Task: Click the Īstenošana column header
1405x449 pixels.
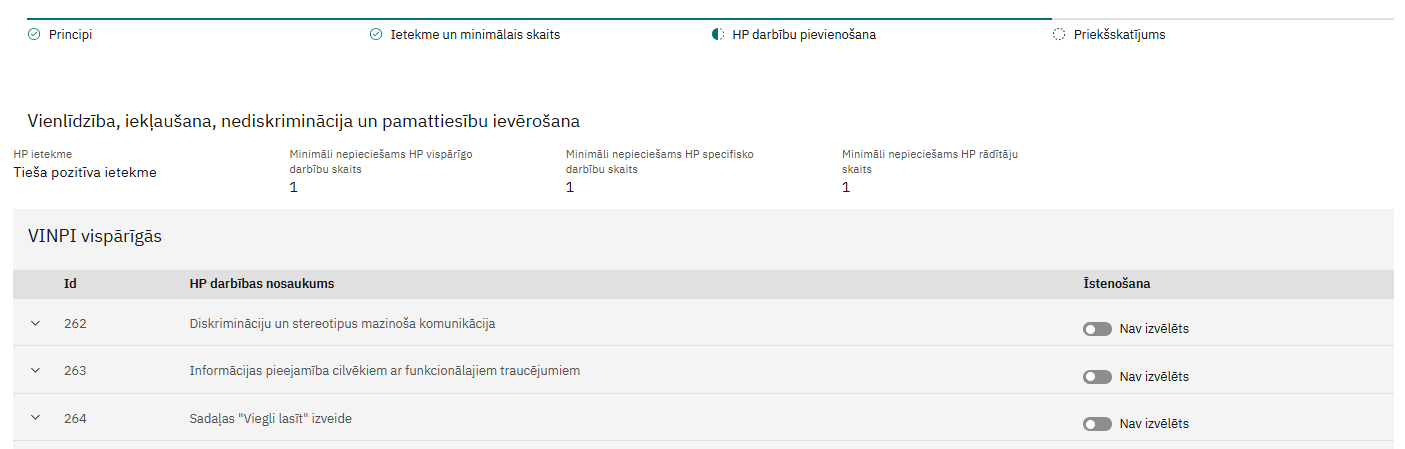Action: [1117, 283]
